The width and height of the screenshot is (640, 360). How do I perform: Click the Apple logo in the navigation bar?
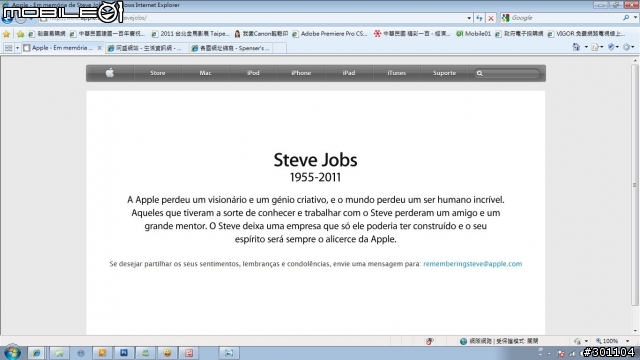click(110, 73)
